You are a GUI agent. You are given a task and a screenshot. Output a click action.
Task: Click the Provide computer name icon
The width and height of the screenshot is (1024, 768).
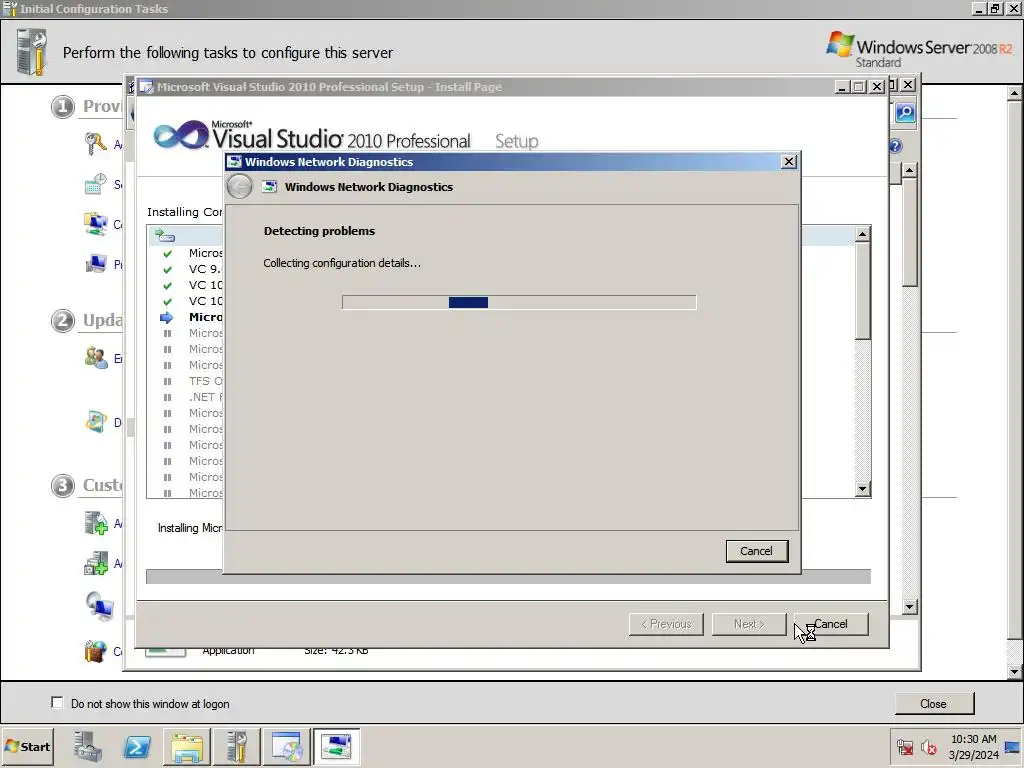click(x=95, y=264)
